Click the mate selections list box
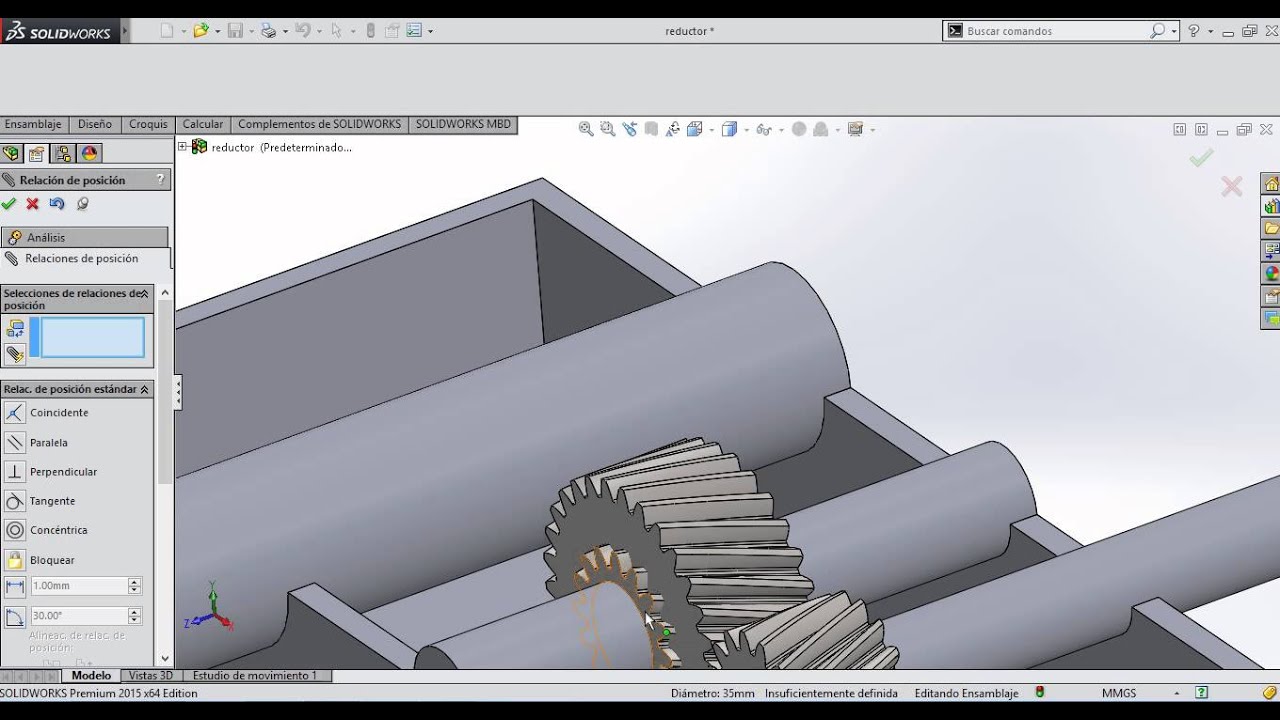Screen dimensions: 1280x720 pos(92,337)
